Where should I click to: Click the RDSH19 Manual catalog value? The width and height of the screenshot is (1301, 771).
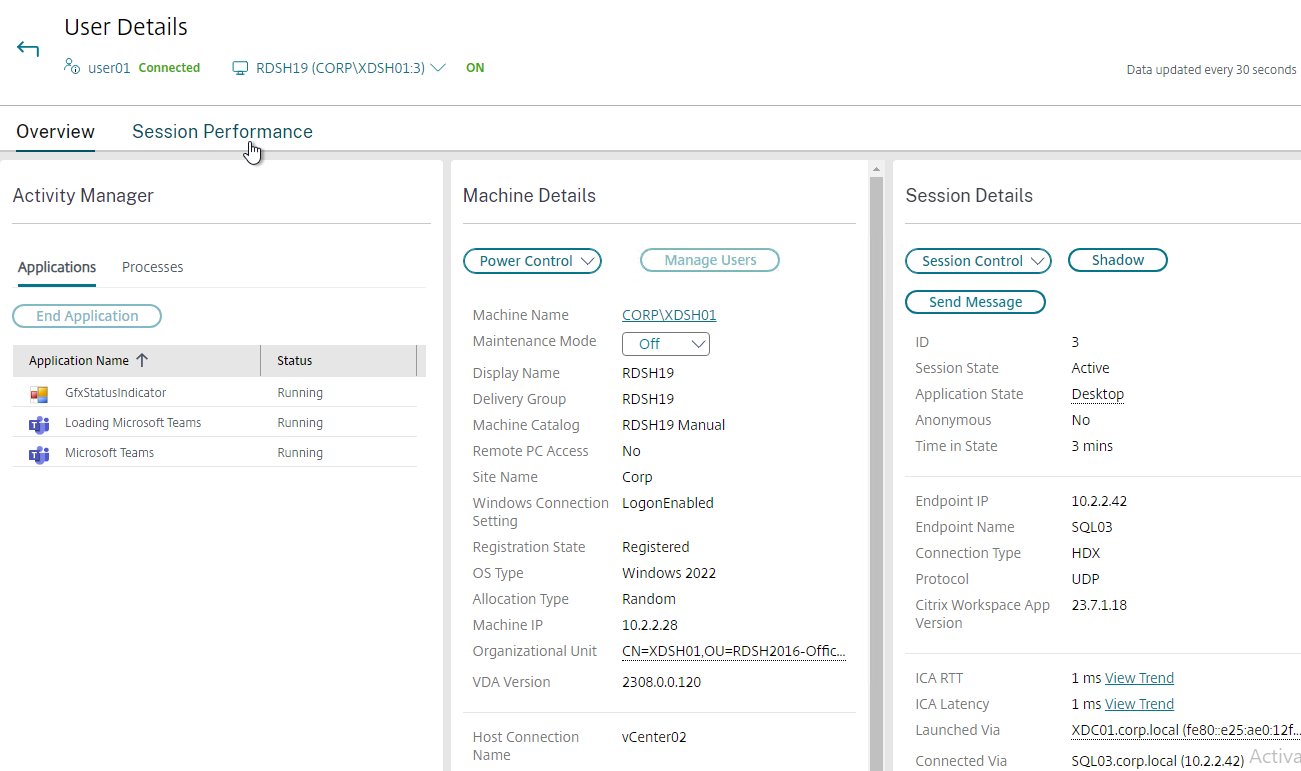pos(673,425)
